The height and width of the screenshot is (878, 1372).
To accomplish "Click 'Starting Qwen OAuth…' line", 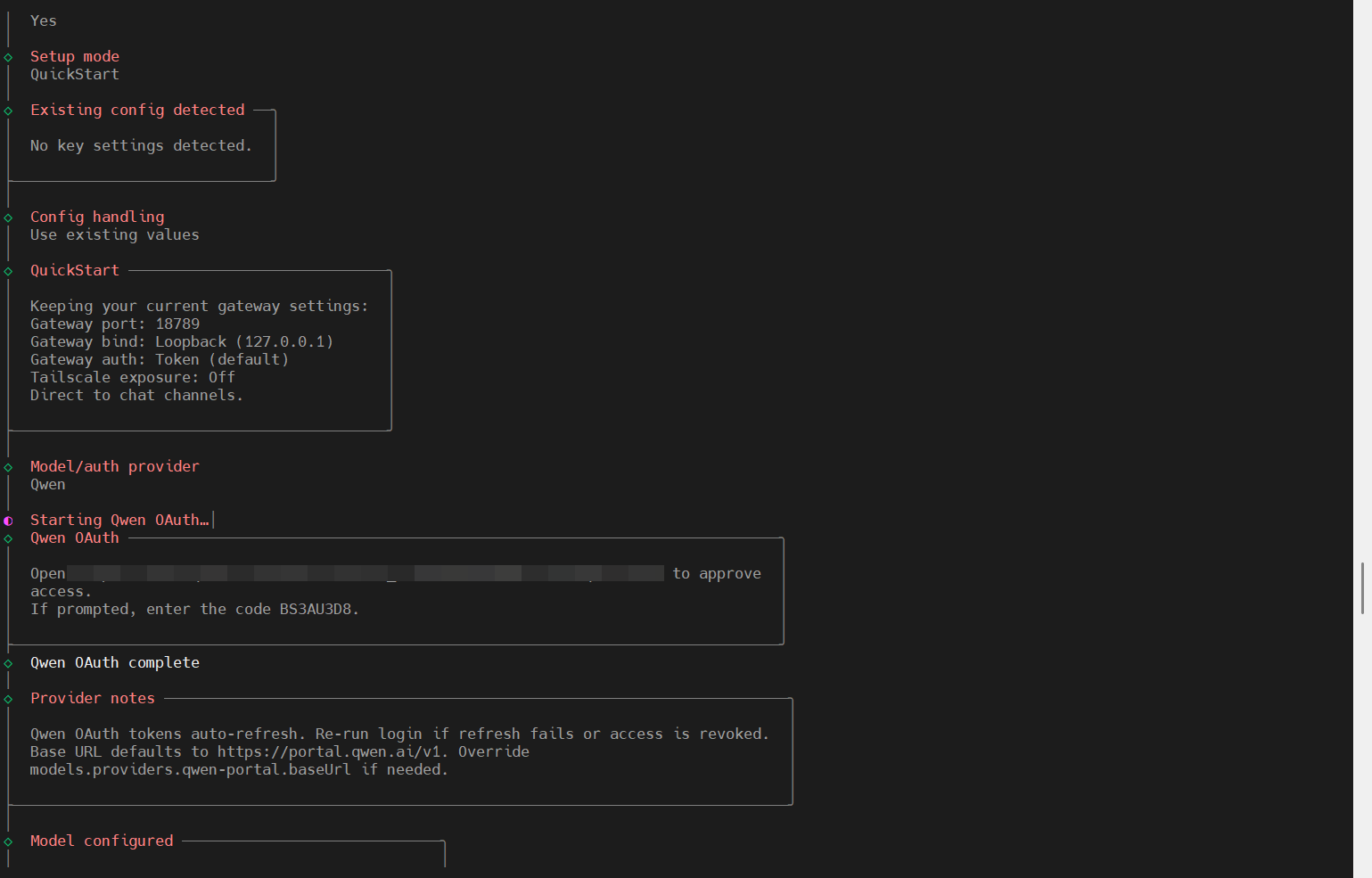I will click(119, 520).
